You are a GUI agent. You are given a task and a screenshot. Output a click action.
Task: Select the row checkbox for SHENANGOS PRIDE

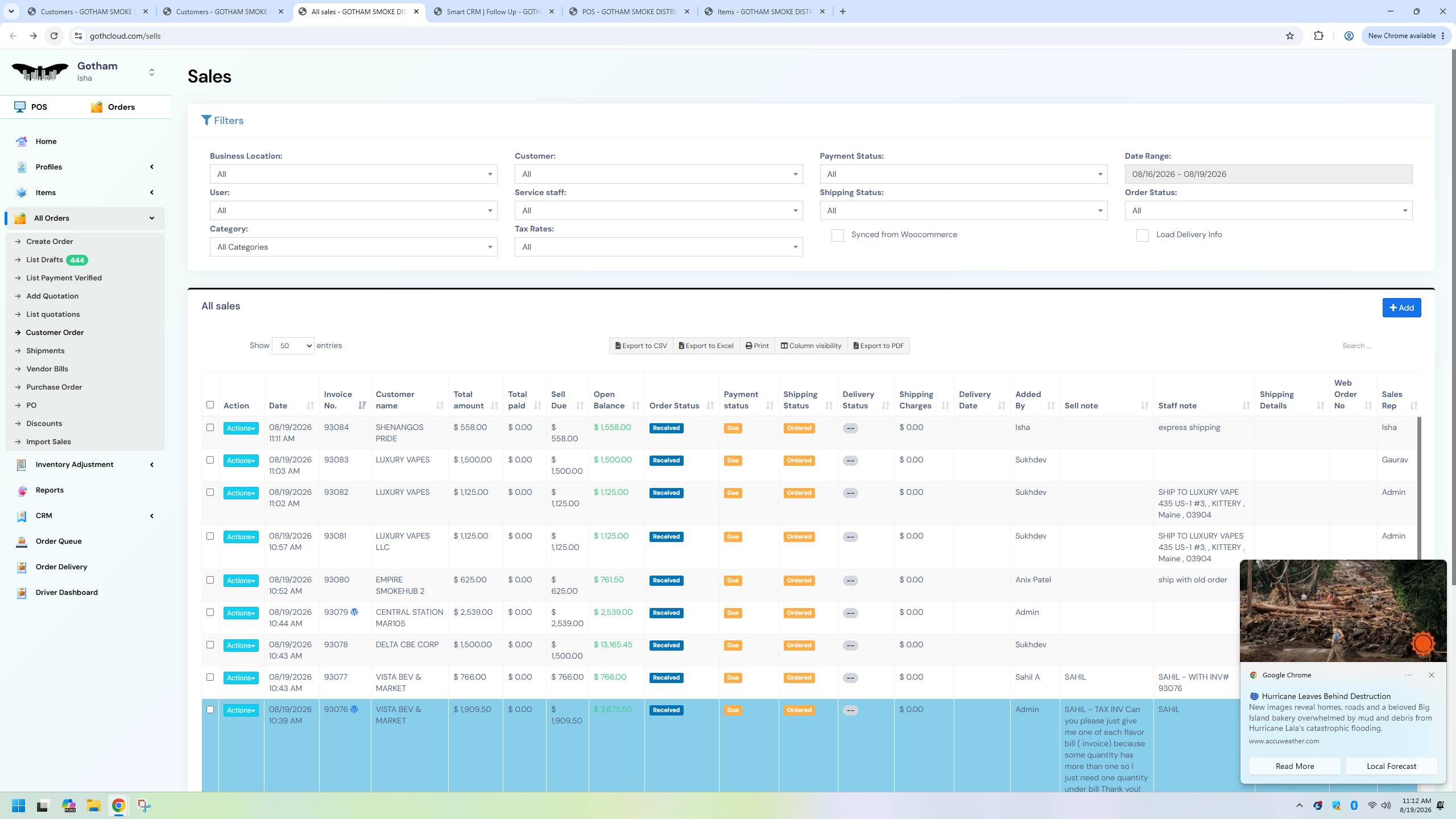click(x=210, y=428)
